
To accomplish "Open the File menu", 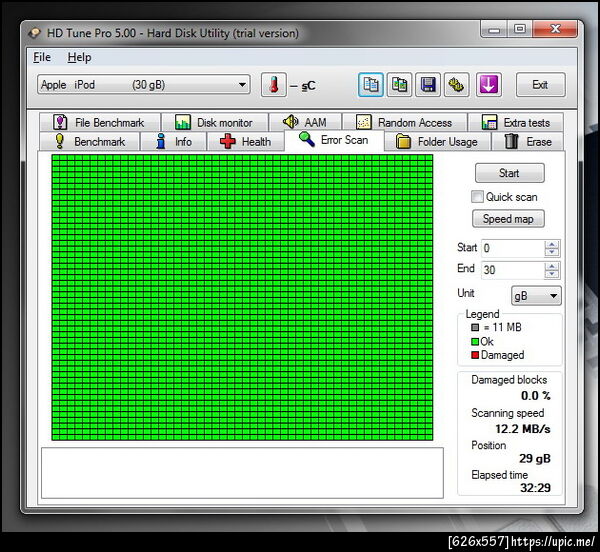I will 42,57.
